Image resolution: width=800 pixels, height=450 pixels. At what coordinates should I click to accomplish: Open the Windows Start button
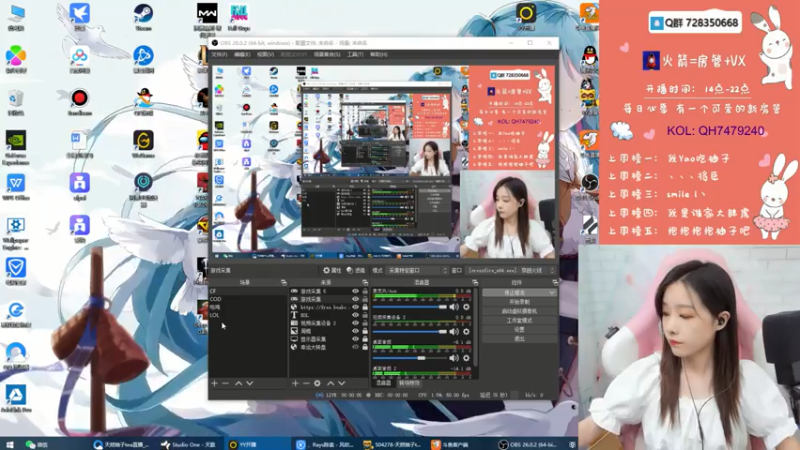click(10, 444)
